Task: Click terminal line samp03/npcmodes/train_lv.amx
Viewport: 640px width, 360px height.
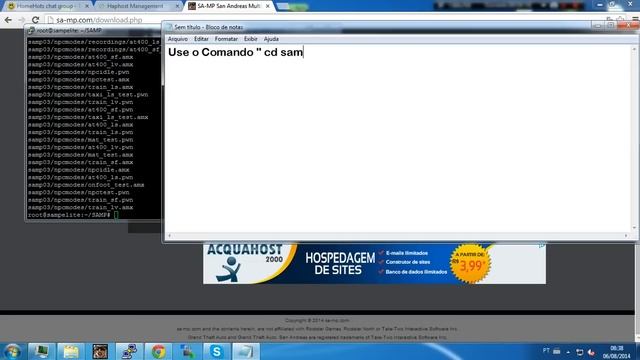Action: pos(80,207)
